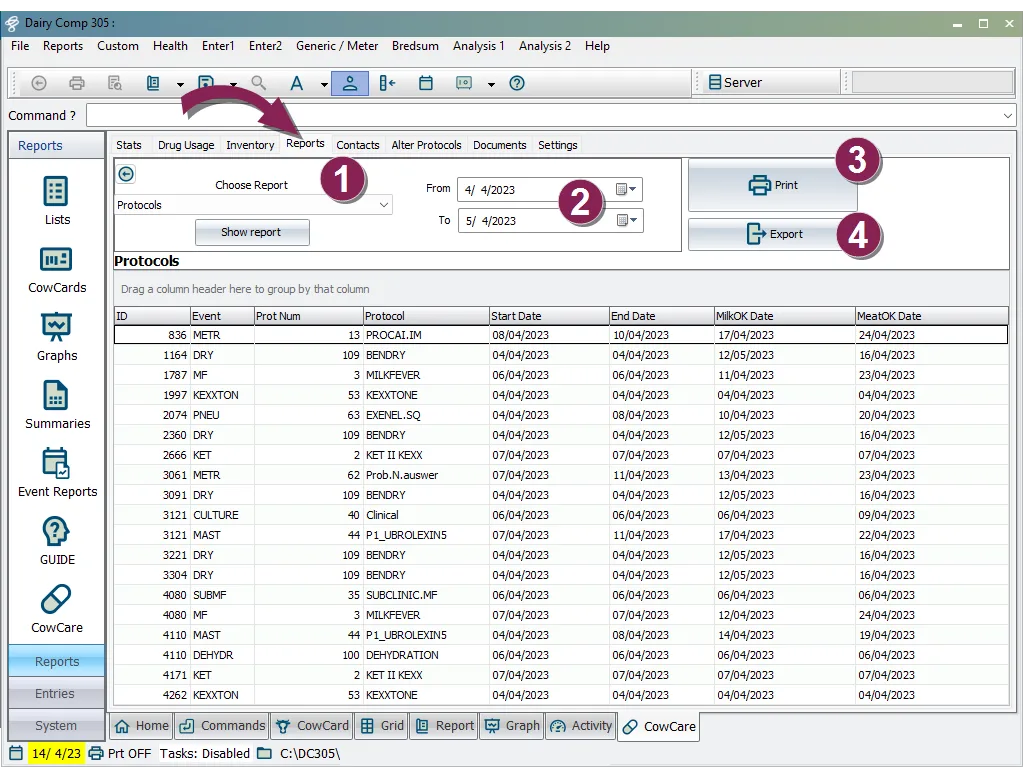Open the From date calendar picker

[626, 189]
